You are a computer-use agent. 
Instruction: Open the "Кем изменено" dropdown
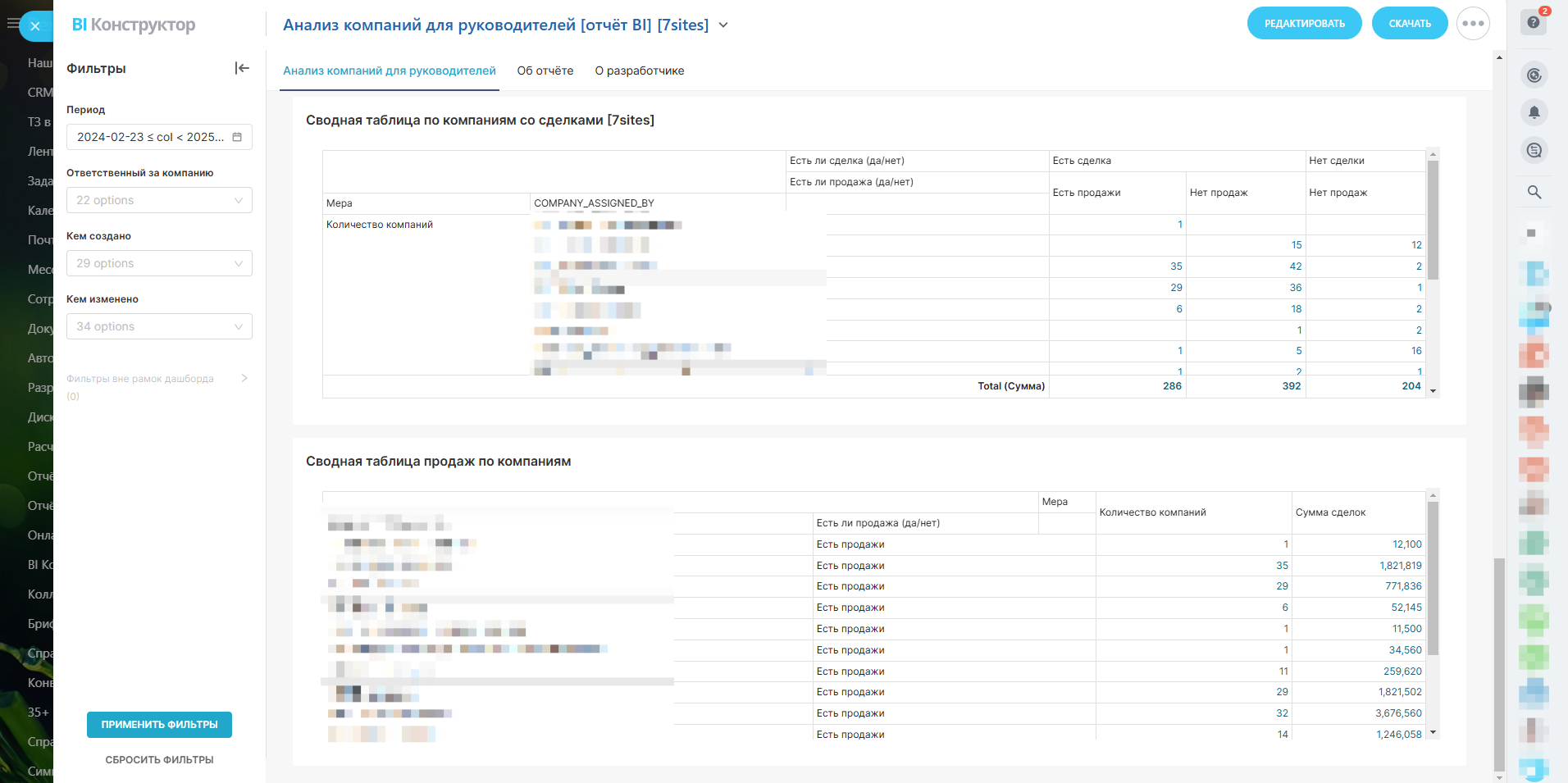(159, 326)
